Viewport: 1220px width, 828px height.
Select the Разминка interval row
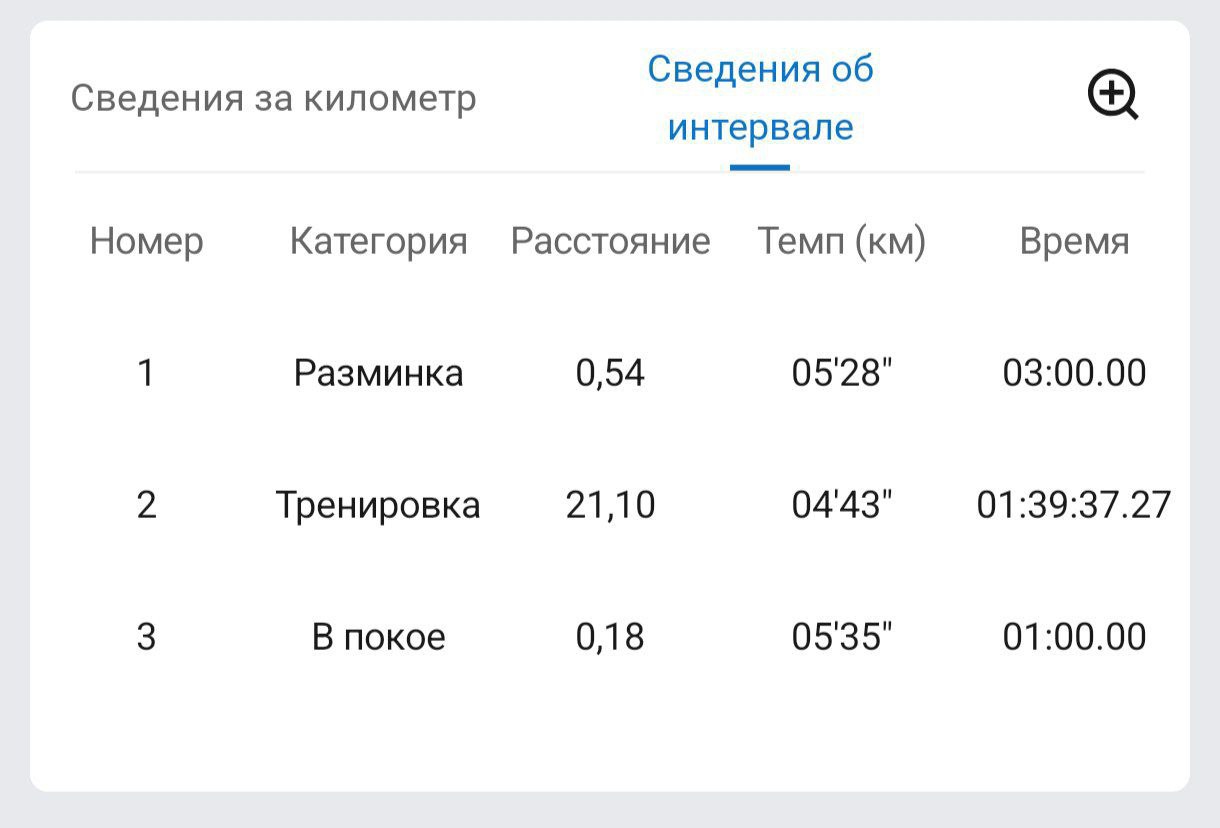610,373
